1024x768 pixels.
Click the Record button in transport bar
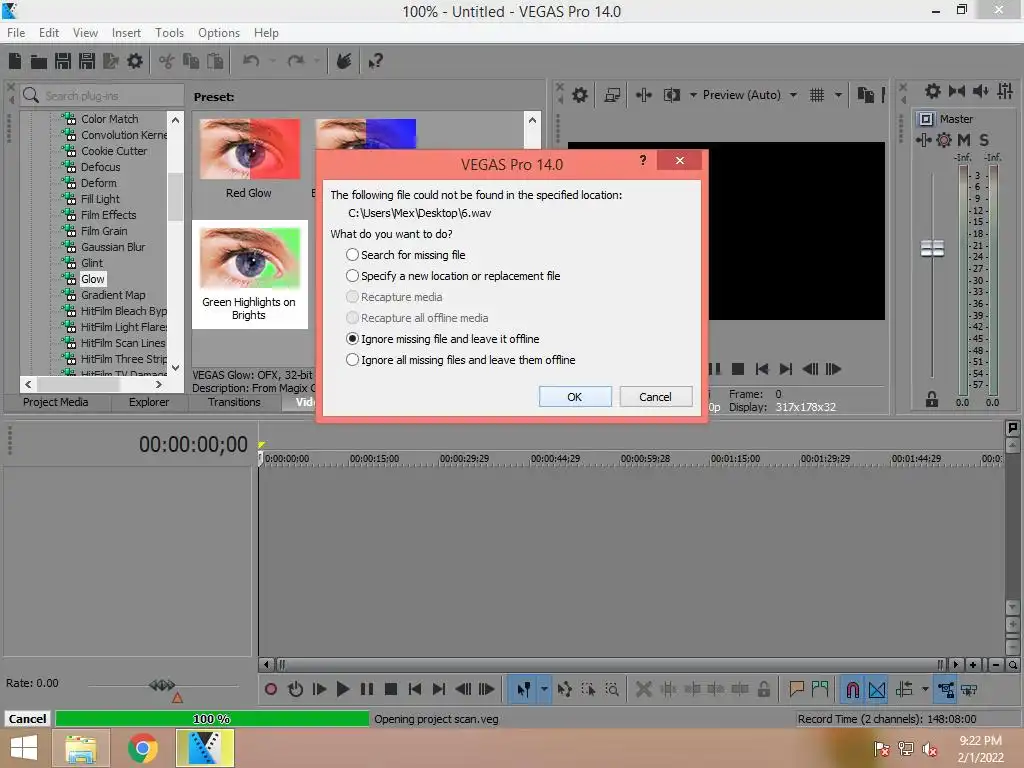(270, 689)
